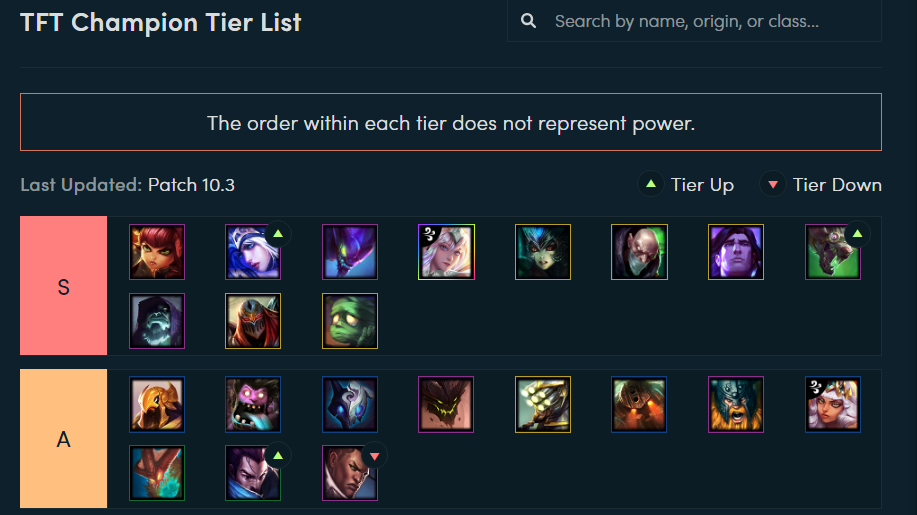Click Amumu portrait in S tier
Screen dimensions: 917x515
point(350,321)
